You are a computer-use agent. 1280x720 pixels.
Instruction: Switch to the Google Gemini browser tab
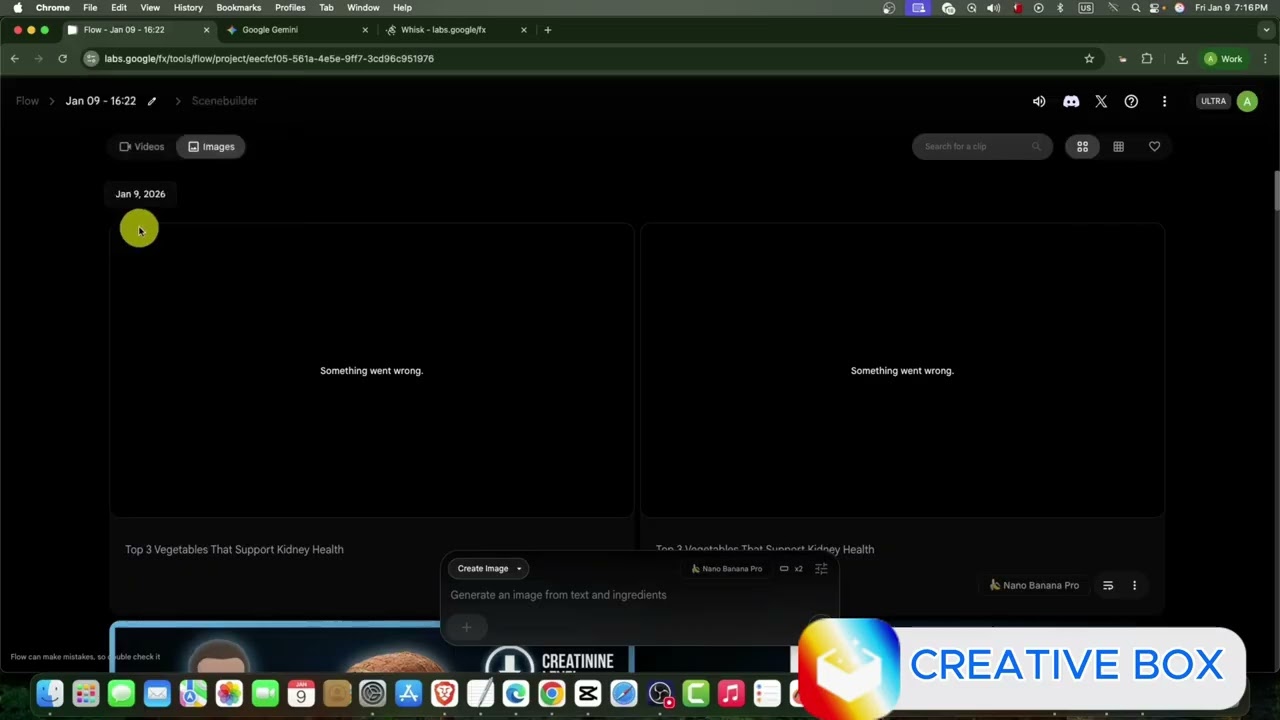pos(297,30)
